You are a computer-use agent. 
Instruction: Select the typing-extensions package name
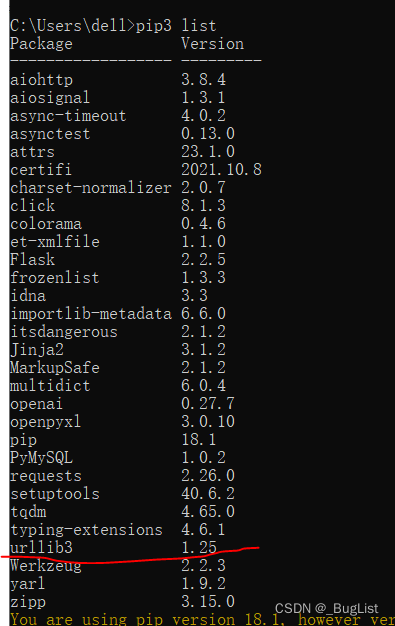(x=87, y=530)
